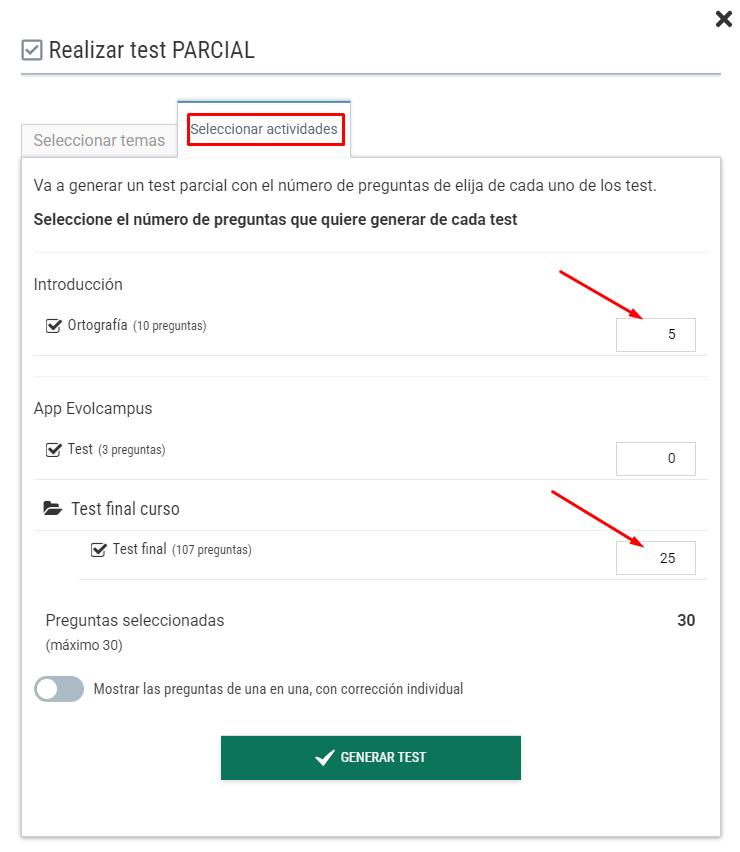This screenshot has width=740, height=852.
Task: Switch to the Seleccionar temas tab
Action: 99,140
